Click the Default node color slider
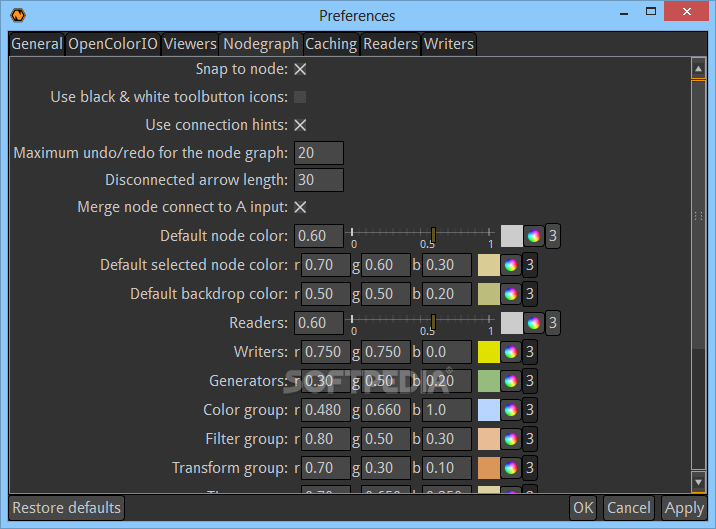This screenshot has width=716, height=529. click(x=421, y=236)
